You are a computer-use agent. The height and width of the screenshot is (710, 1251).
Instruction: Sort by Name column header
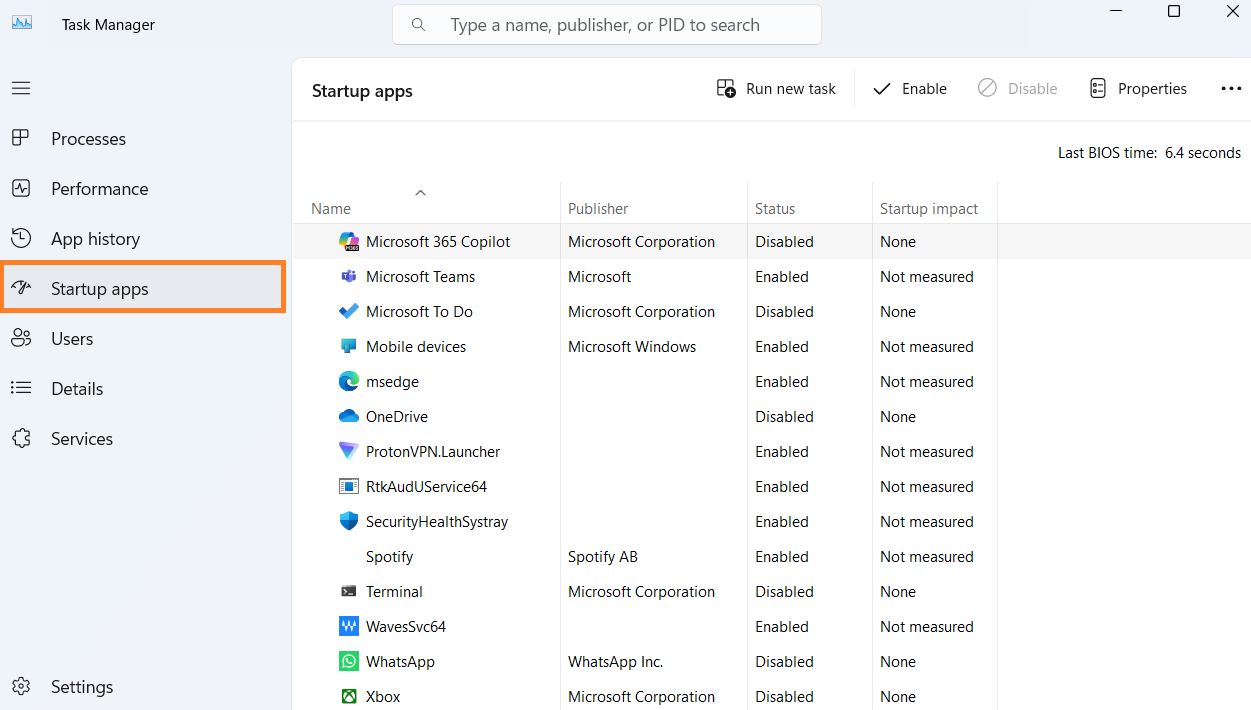pos(331,209)
